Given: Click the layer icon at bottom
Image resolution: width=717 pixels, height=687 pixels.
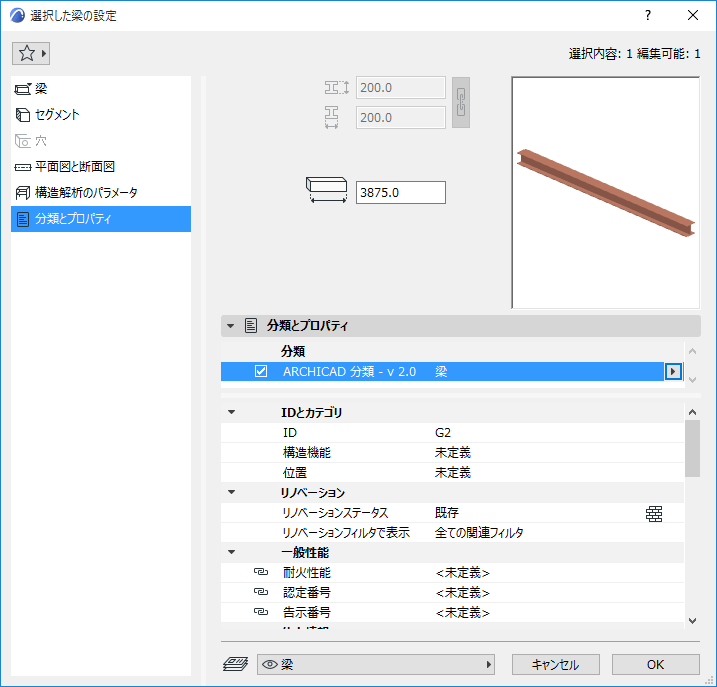Looking at the screenshot, I should click(x=235, y=664).
